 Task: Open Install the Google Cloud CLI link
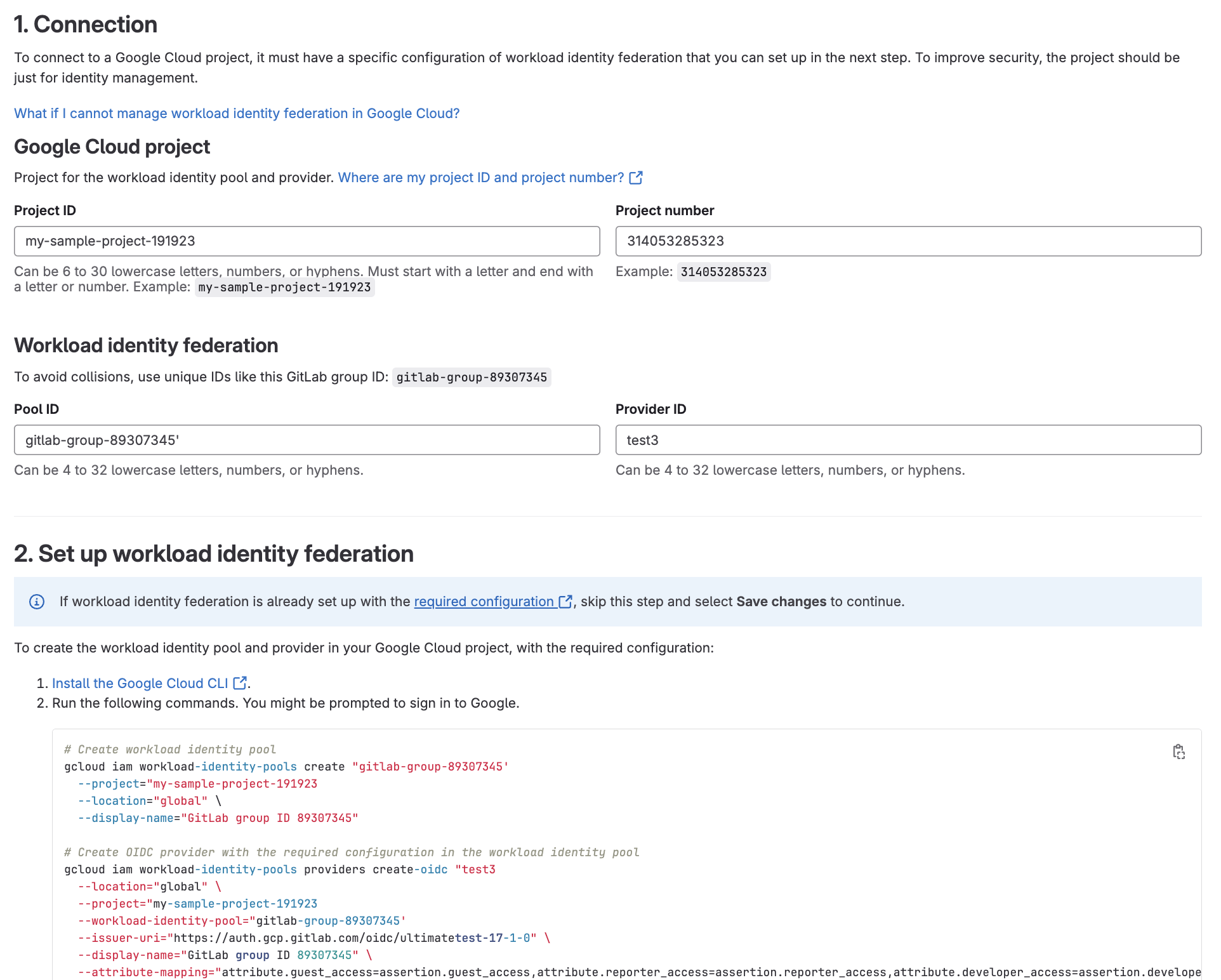pyautogui.click(x=140, y=683)
